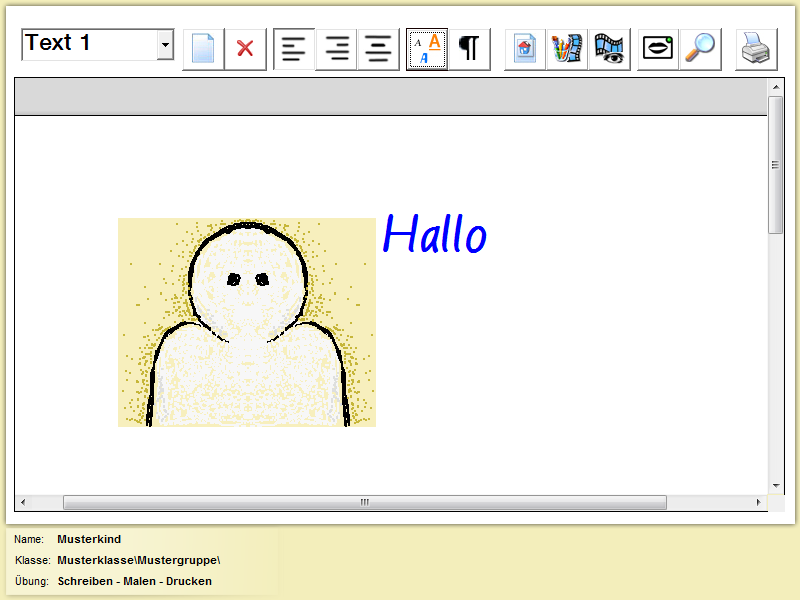This screenshot has height=600, width=800.
Task: Toggle paragraph marks display
Action: pos(469,48)
